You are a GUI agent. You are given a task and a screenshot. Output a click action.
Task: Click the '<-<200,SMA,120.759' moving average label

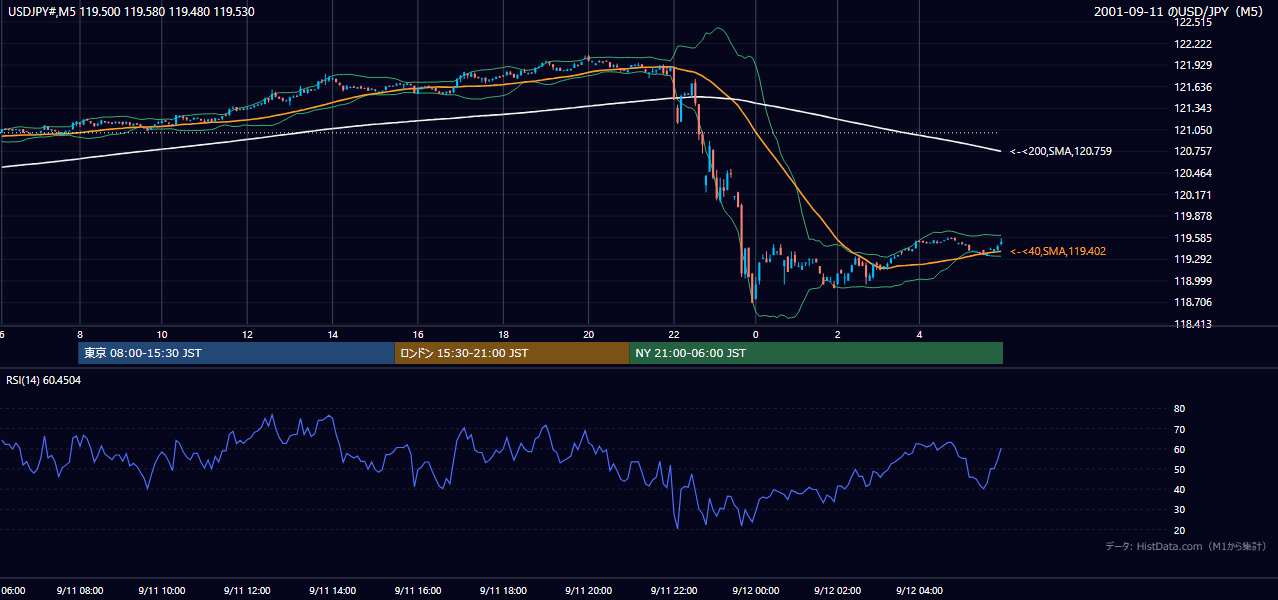click(x=1060, y=151)
